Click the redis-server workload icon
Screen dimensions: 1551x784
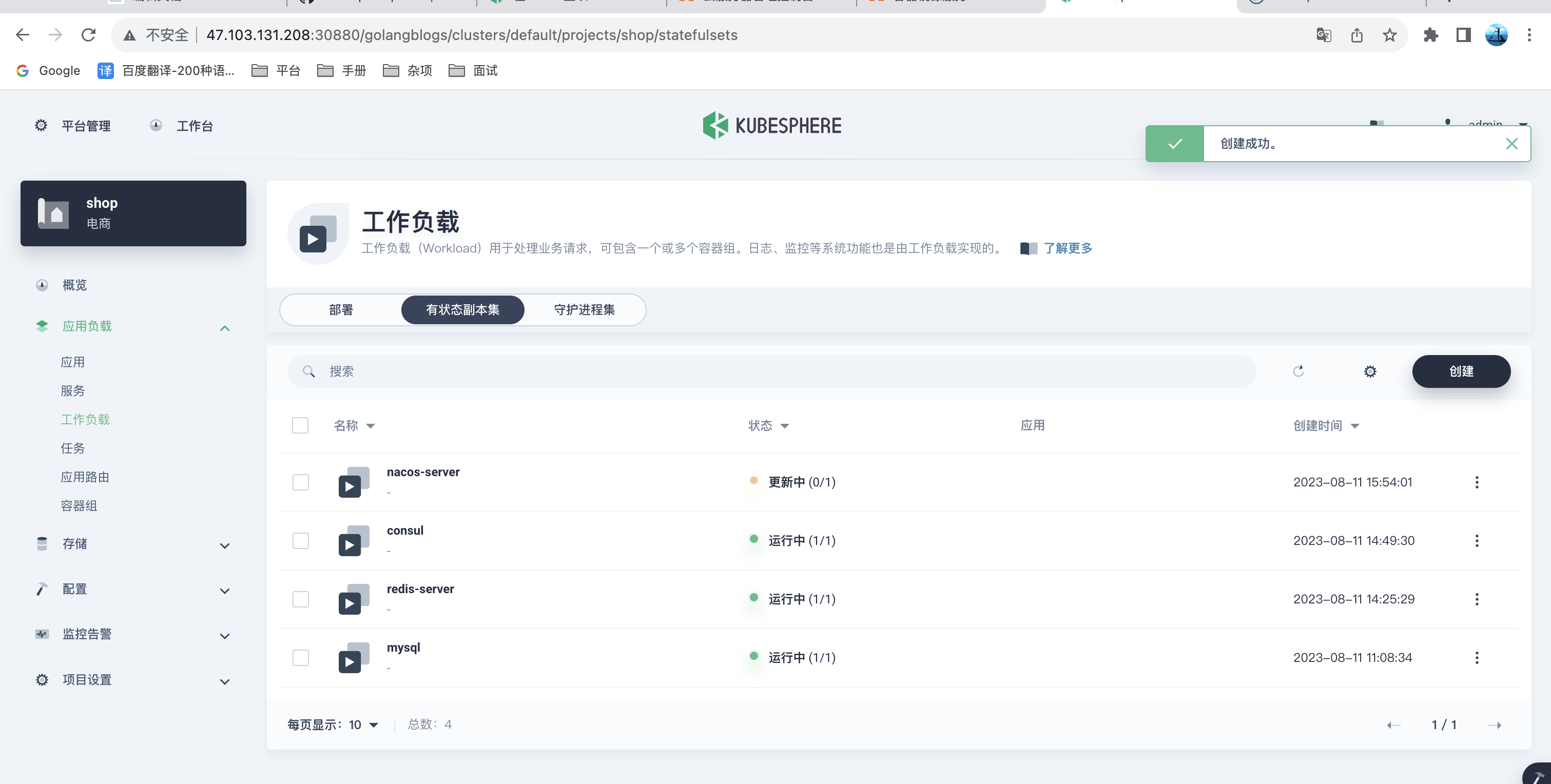point(354,599)
